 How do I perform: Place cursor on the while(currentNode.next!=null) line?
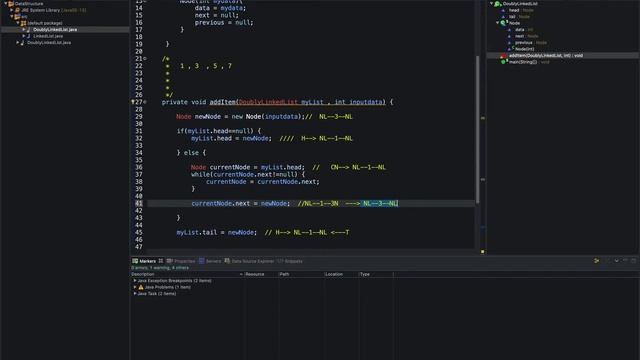248,174
